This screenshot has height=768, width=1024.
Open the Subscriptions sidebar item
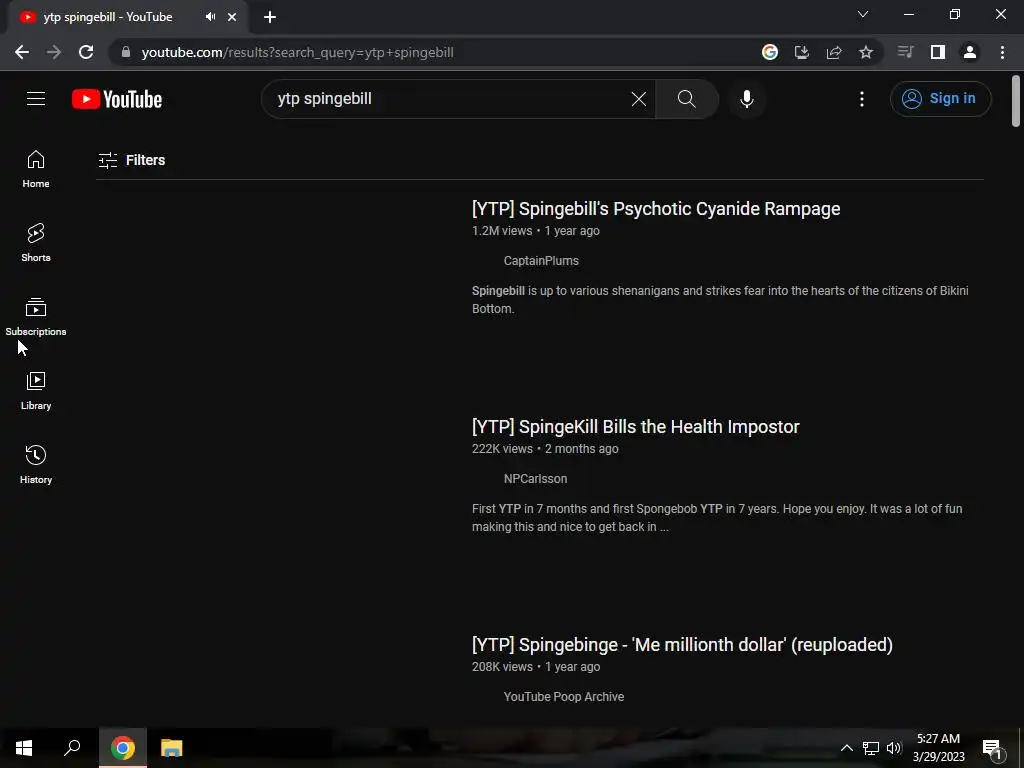(x=36, y=317)
